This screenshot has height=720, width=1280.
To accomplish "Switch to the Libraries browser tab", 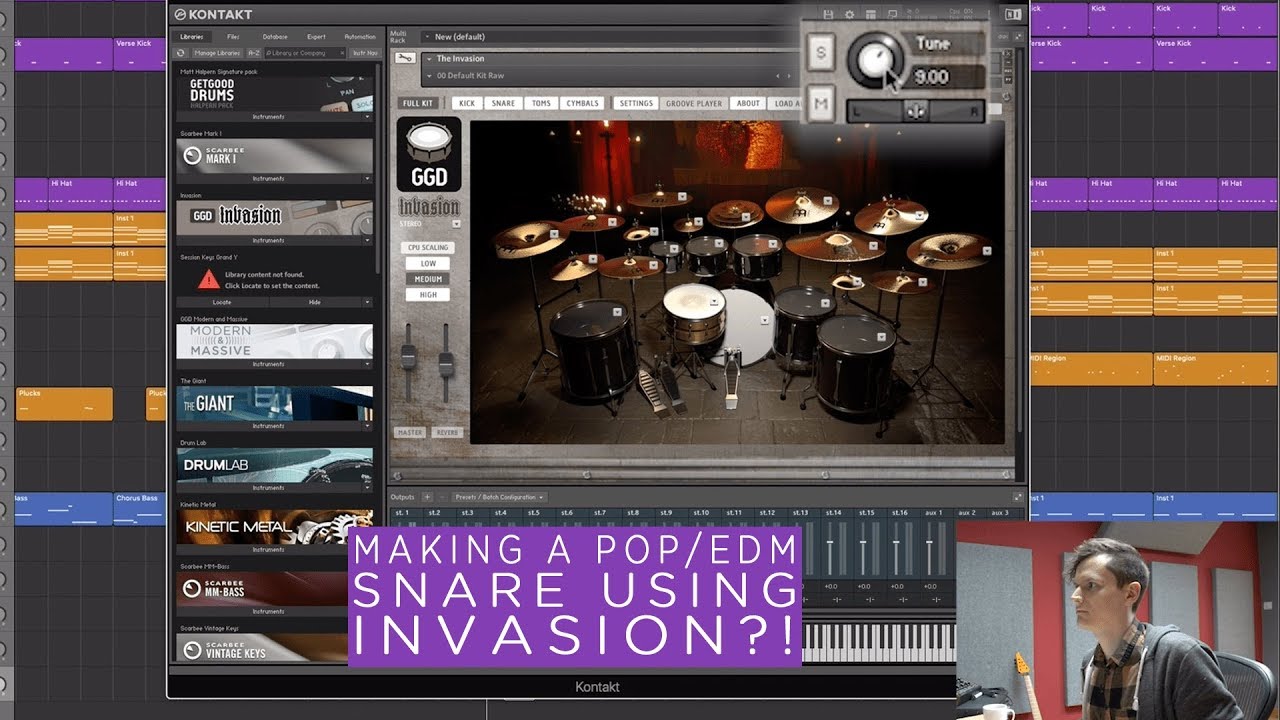I will (191, 37).
